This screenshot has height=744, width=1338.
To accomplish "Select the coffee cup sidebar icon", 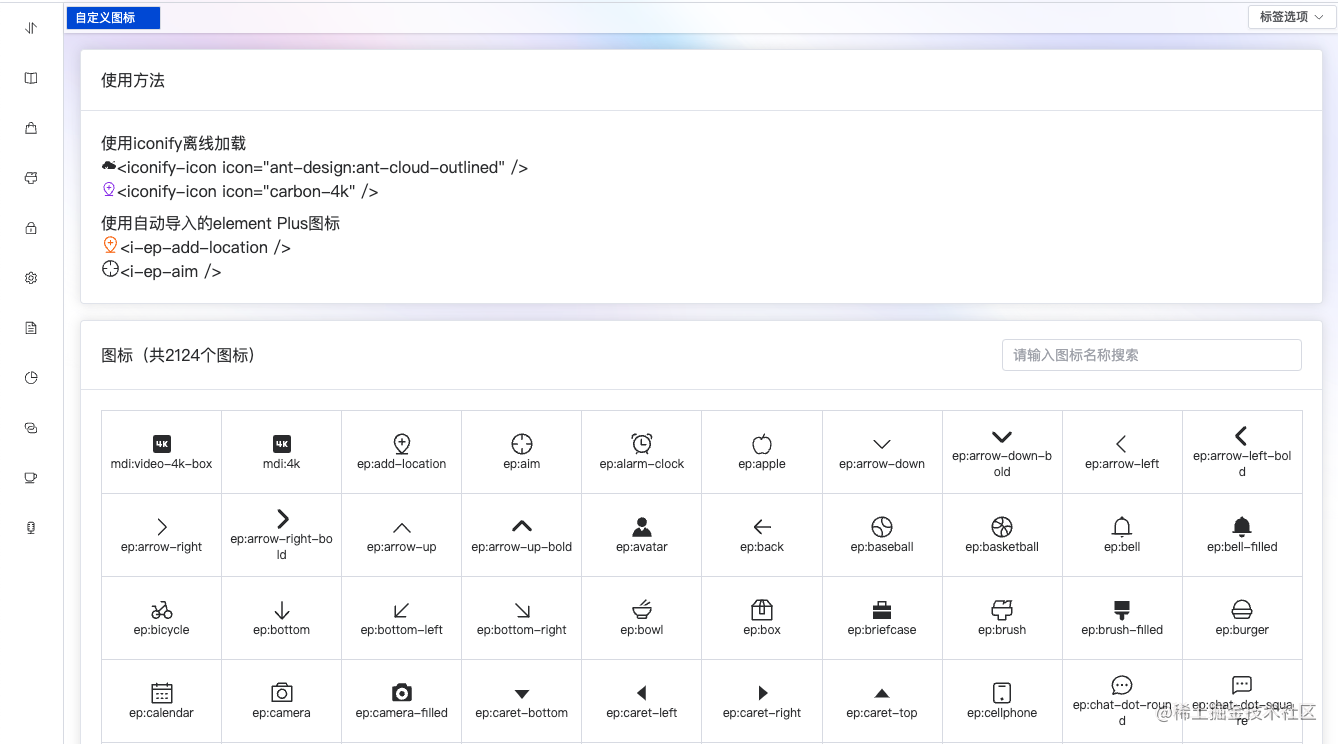I will click(31, 478).
